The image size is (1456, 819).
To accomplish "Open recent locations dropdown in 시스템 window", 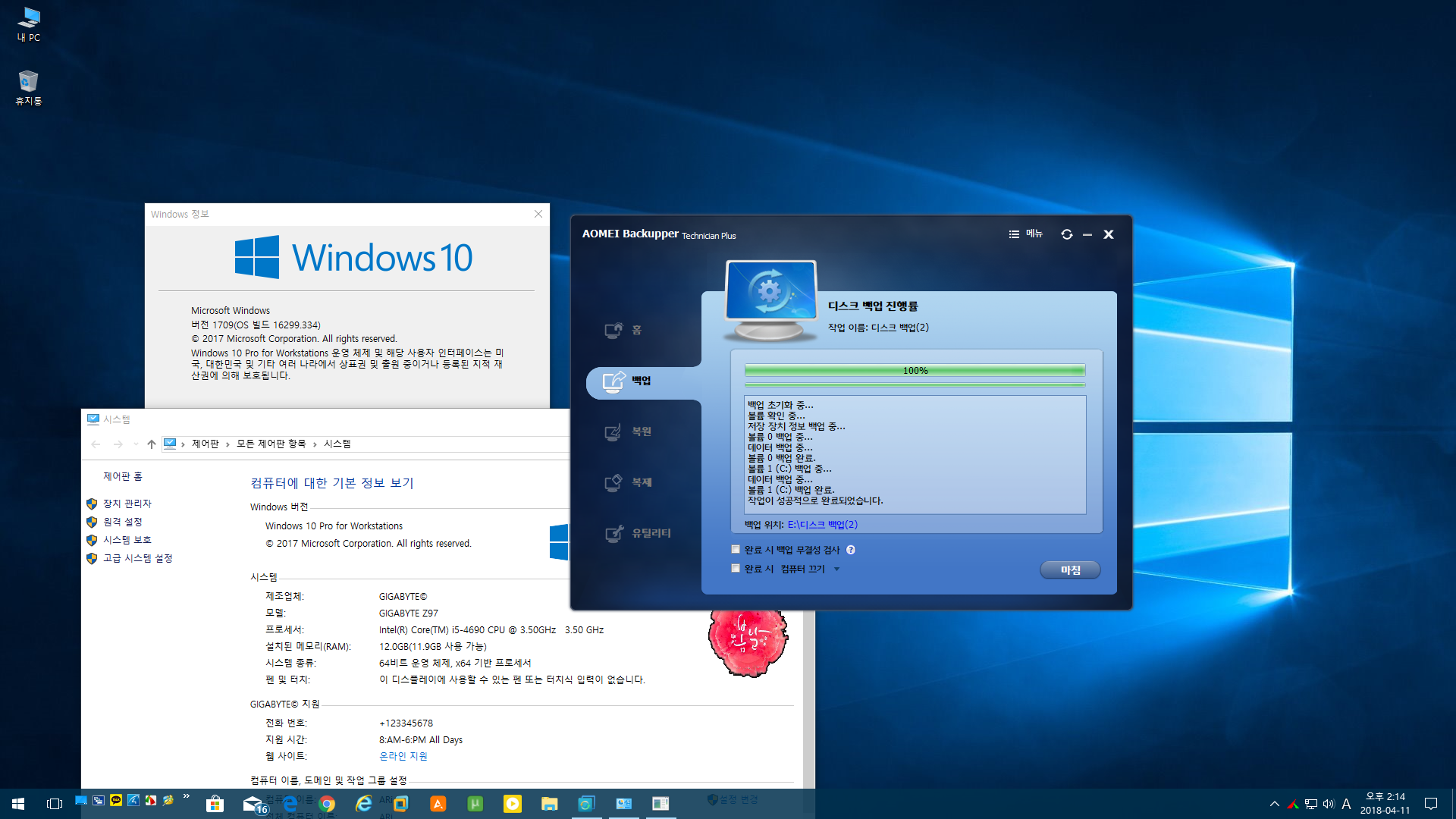I will click(136, 444).
